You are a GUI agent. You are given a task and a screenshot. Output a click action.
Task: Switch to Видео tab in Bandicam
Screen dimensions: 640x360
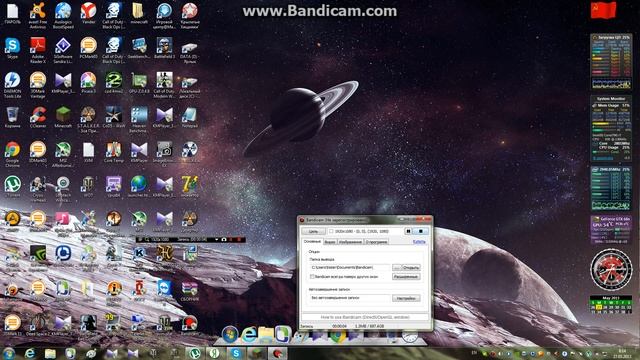pyautogui.click(x=330, y=242)
